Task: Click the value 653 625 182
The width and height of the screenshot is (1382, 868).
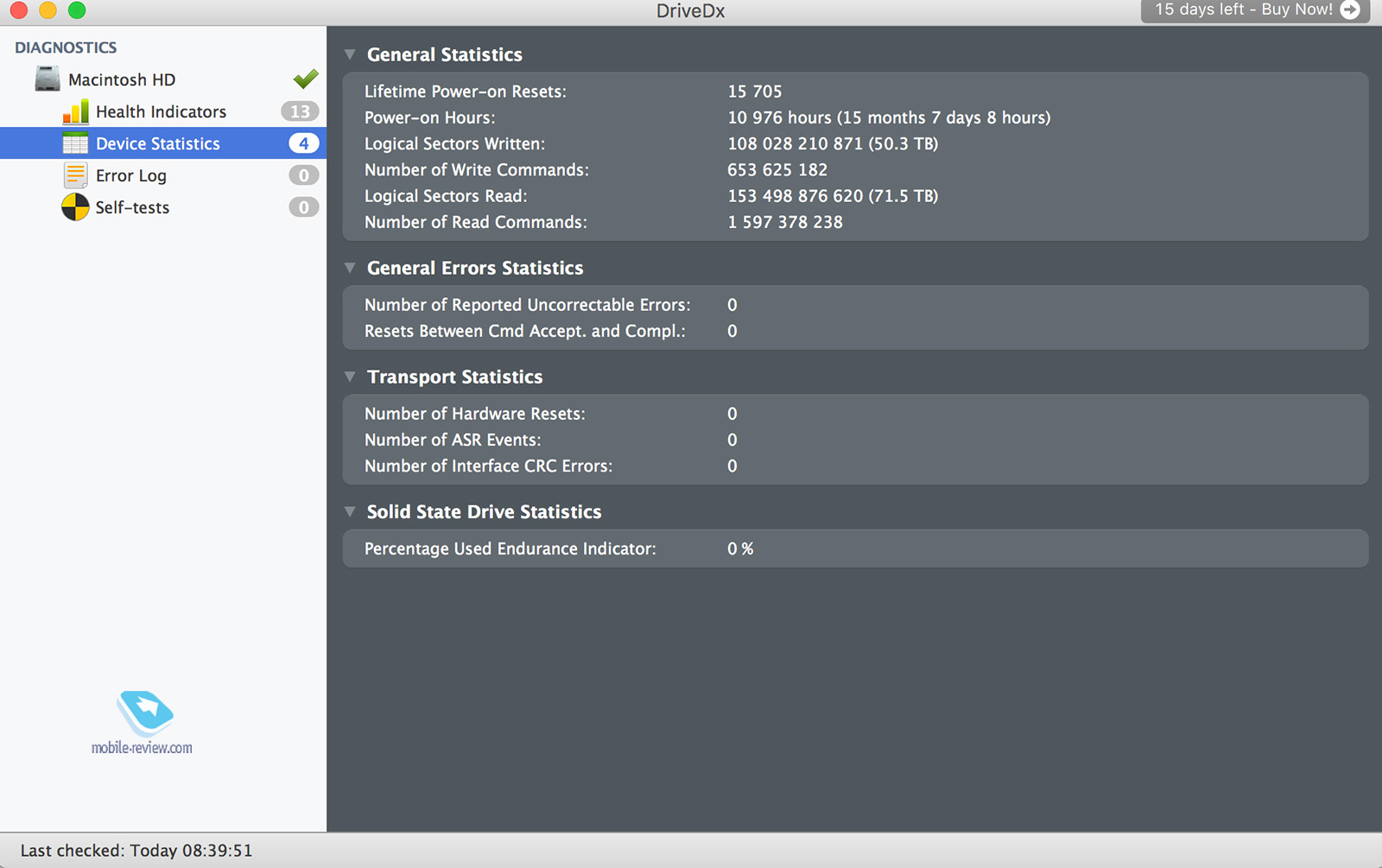Action: click(x=777, y=169)
